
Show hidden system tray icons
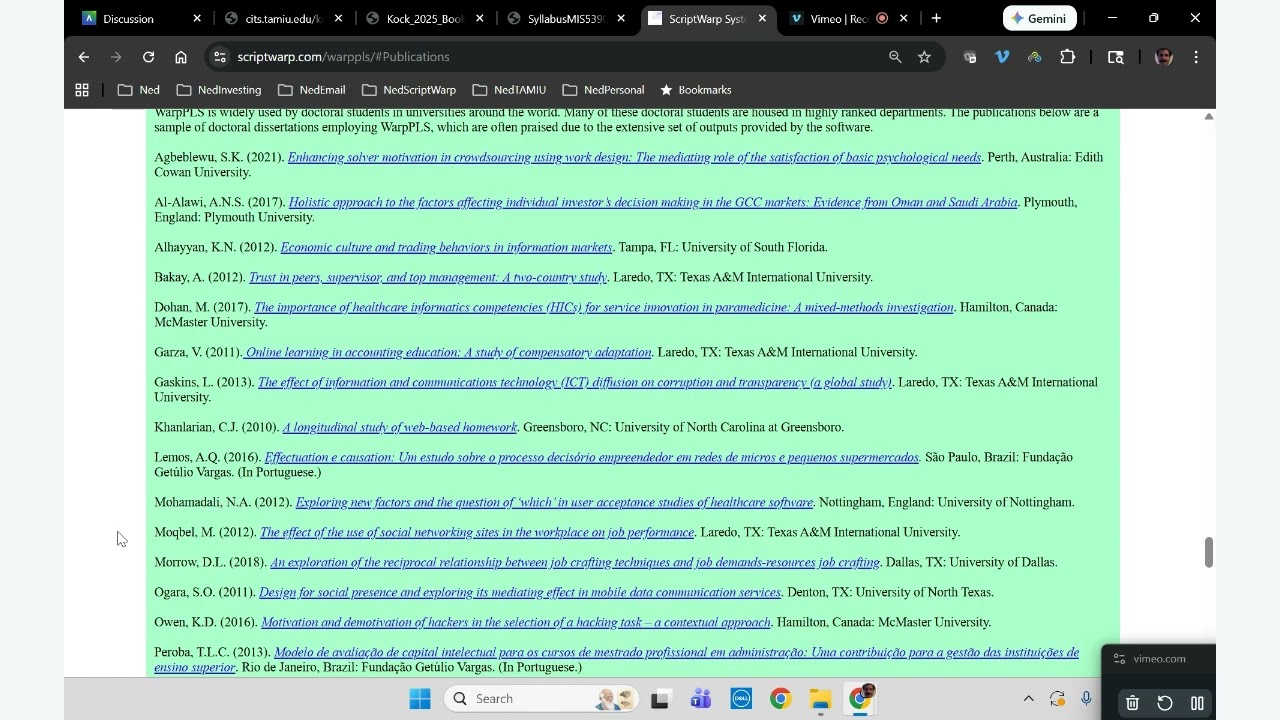pos(1028,699)
